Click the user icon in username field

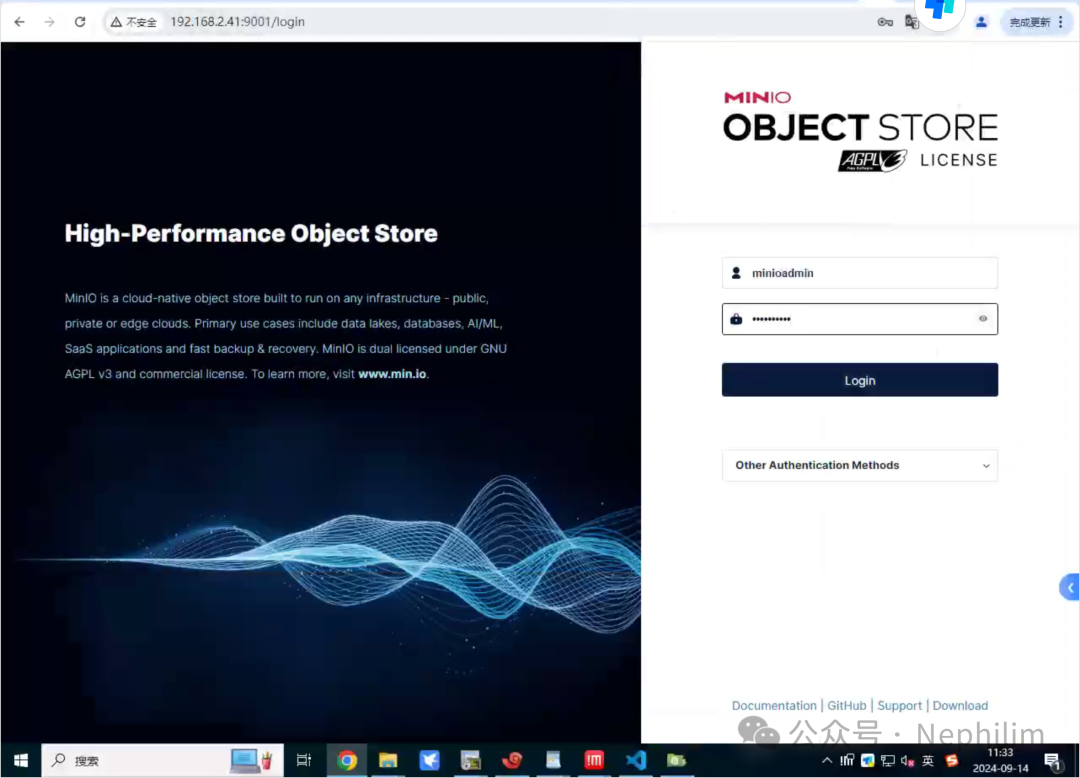736,273
